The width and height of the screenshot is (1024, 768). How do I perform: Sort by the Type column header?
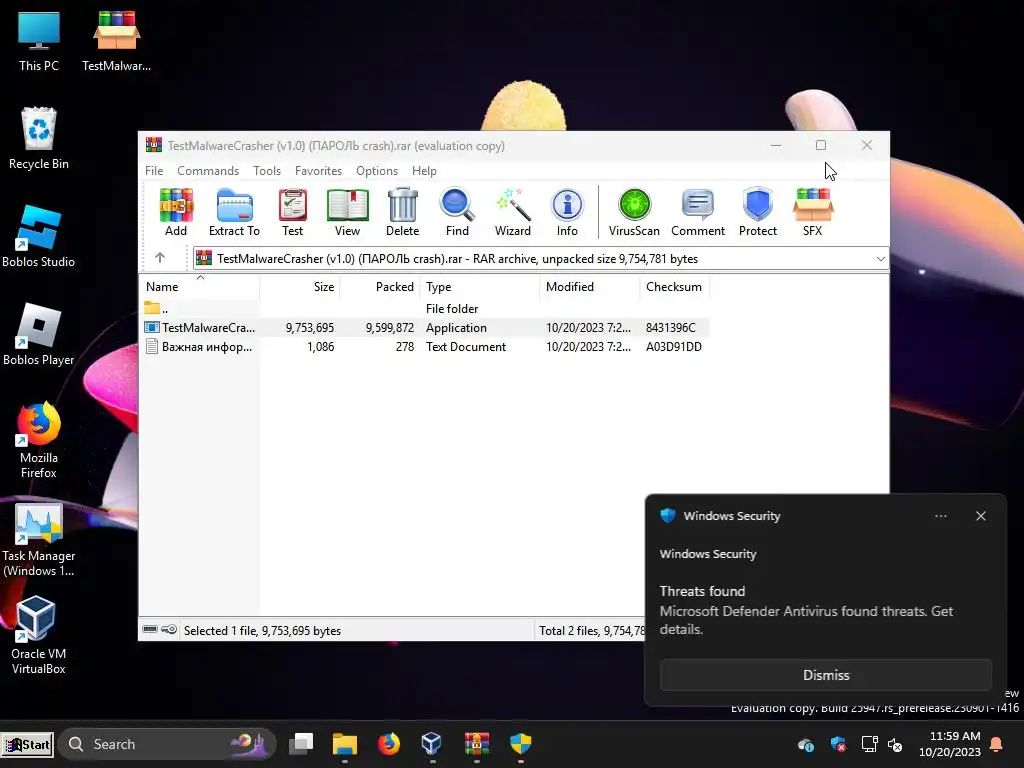480,287
